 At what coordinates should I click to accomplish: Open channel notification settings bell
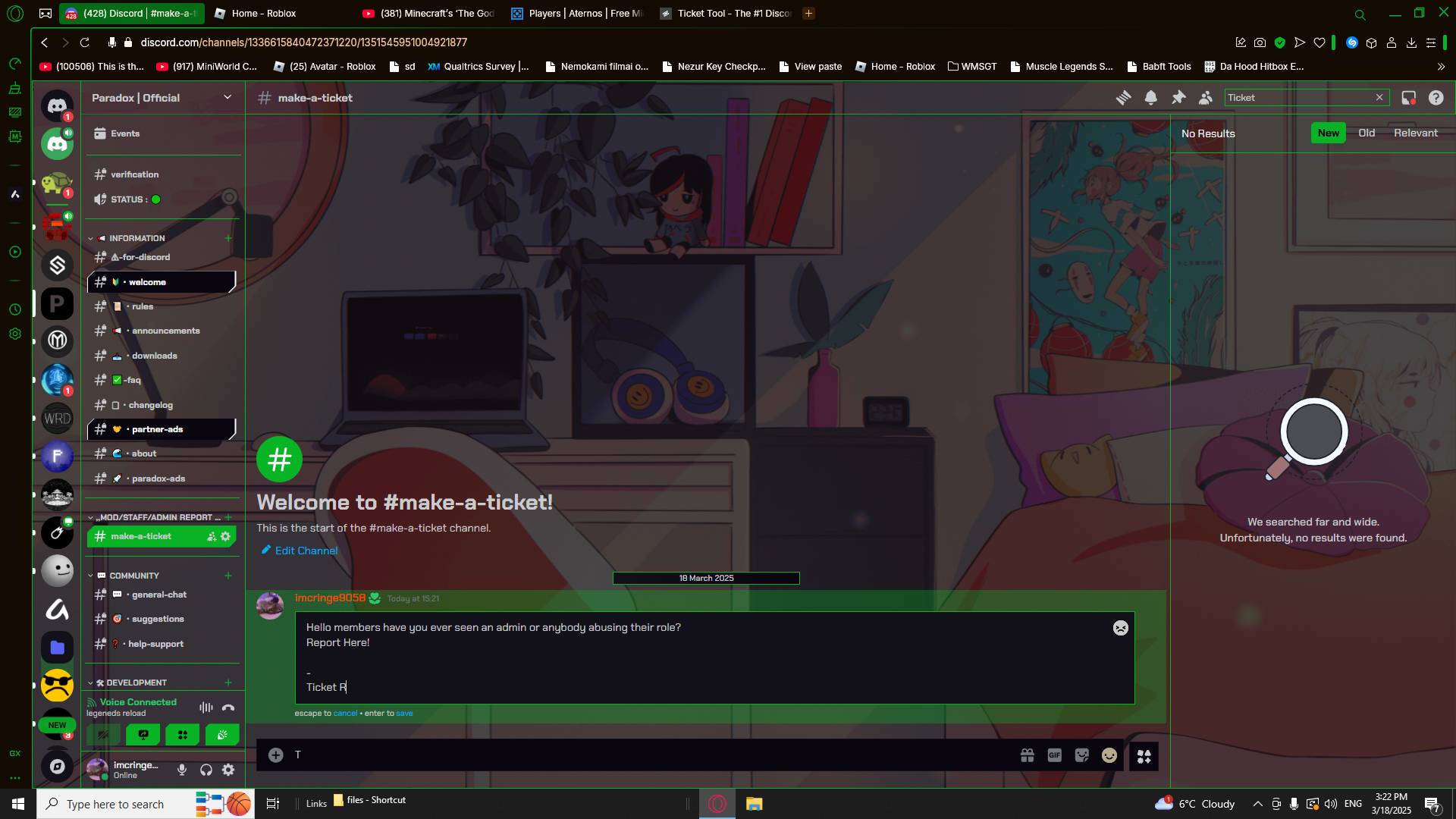[1151, 98]
